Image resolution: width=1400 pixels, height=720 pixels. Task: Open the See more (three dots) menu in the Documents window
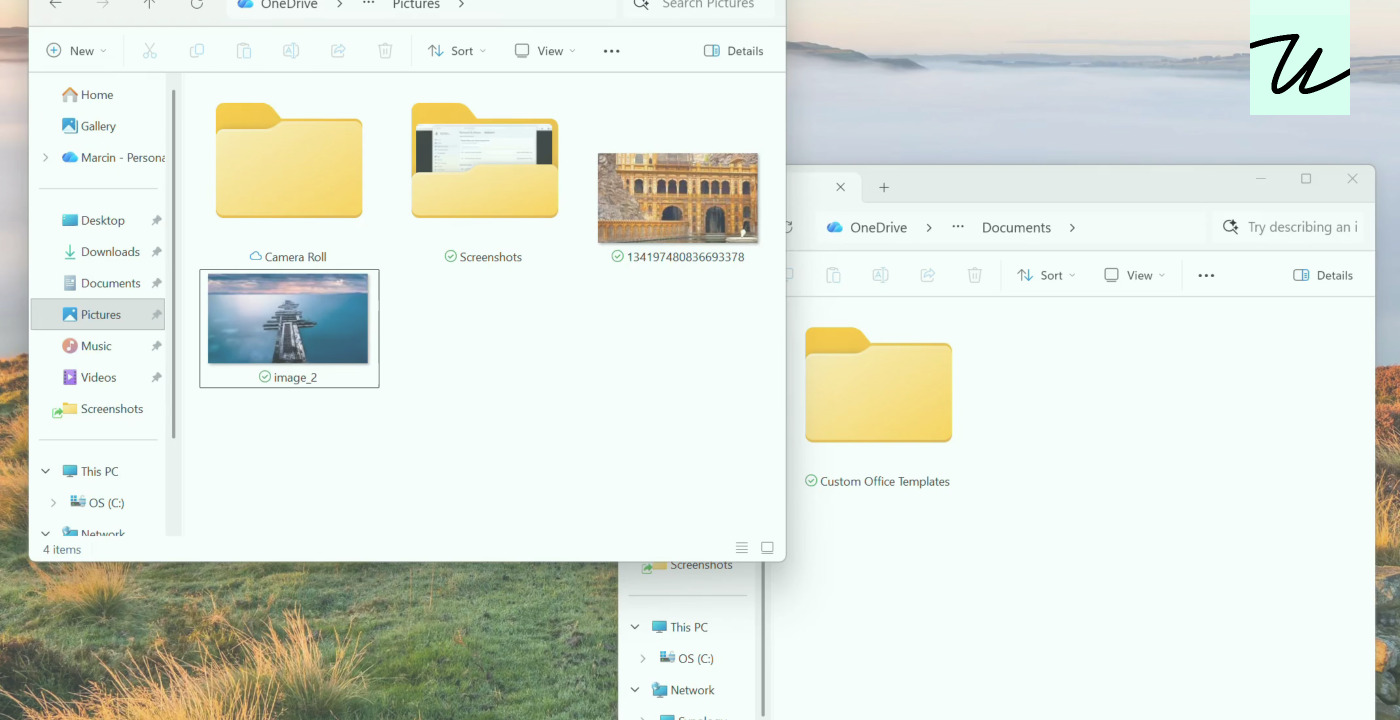(x=1206, y=275)
